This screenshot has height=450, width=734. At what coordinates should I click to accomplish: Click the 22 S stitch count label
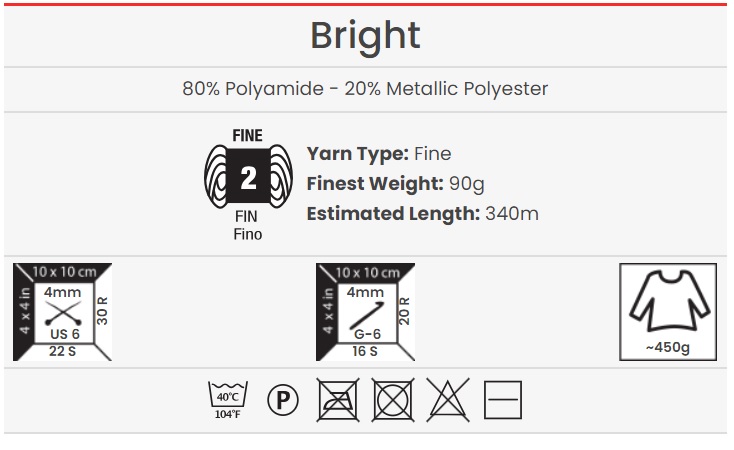pyautogui.click(x=62, y=351)
